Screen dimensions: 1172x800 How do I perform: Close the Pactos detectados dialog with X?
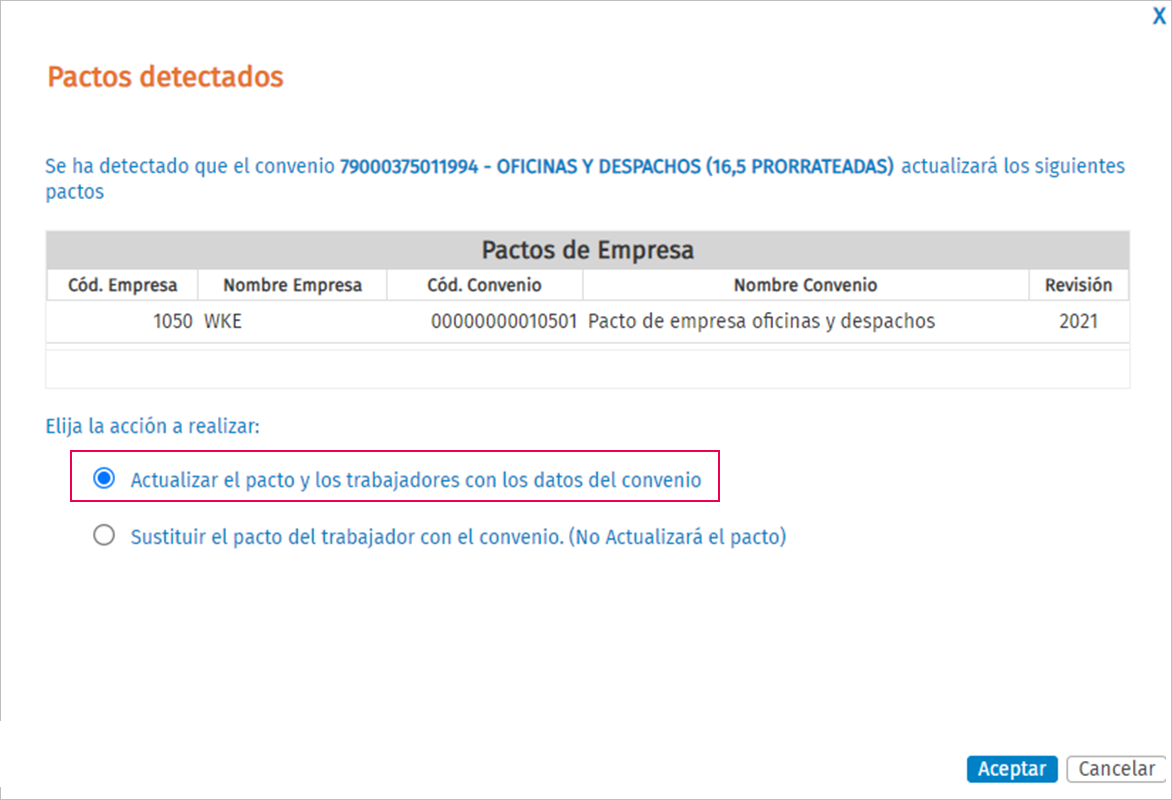click(x=1159, y=16)
